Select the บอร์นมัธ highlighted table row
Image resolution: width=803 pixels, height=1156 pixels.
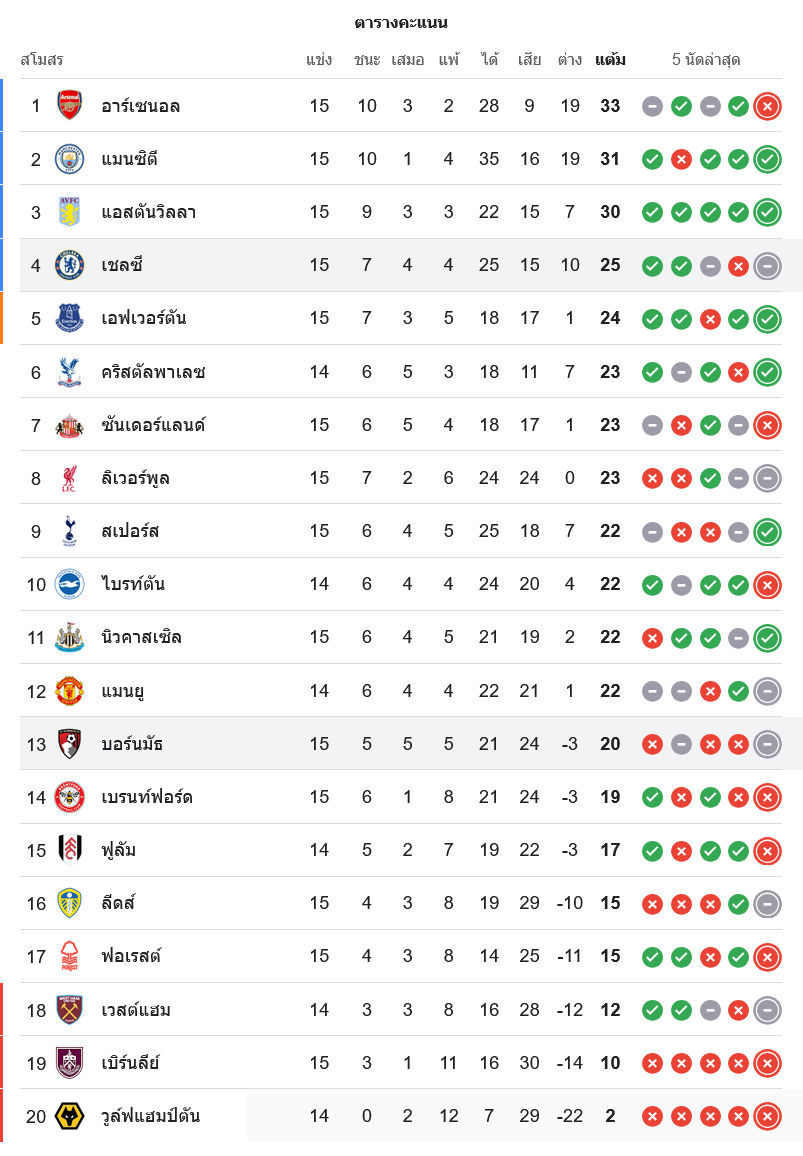[x=400, y=744]
